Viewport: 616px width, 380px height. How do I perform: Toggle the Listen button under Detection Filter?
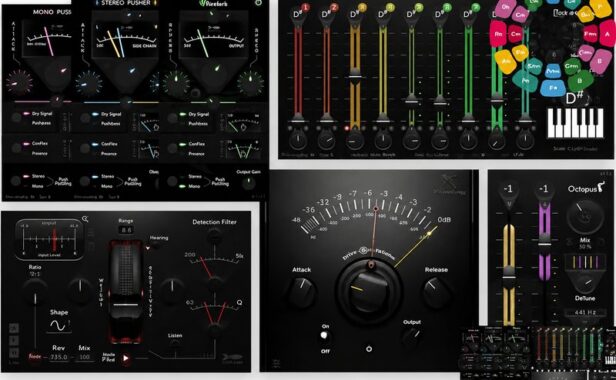coord(174,343)
